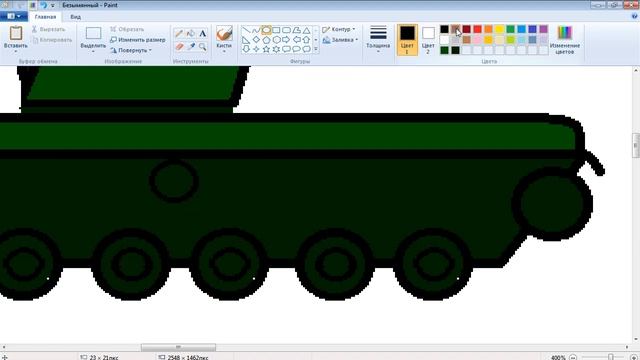
Task: Choose the Right triangle shape
Action: [x=246, y=40]
